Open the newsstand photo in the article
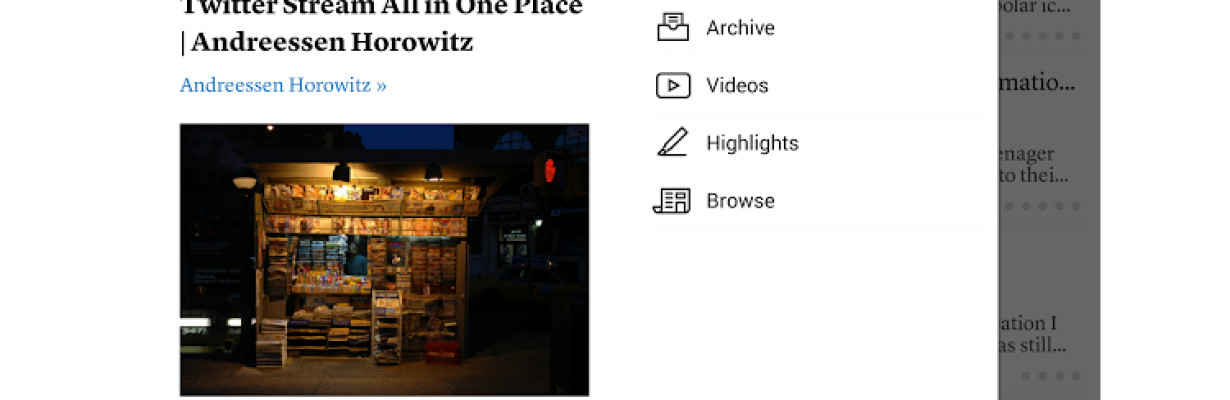Viewport: 1230px width, 400px height. 384,260
